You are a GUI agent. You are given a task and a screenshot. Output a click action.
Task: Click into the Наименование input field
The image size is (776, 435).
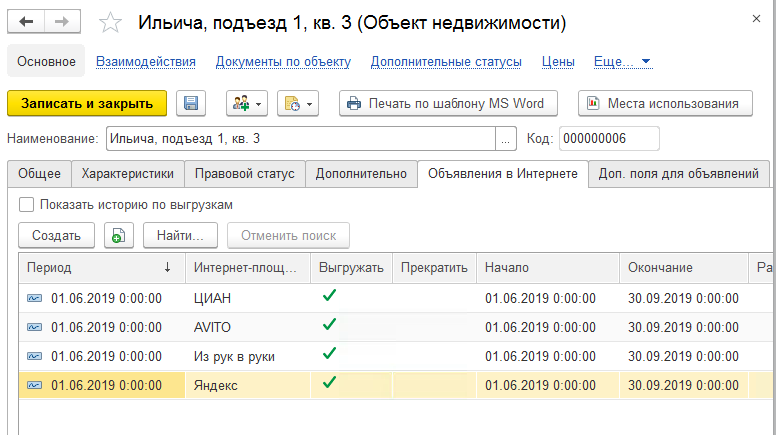tap(301, 139)
